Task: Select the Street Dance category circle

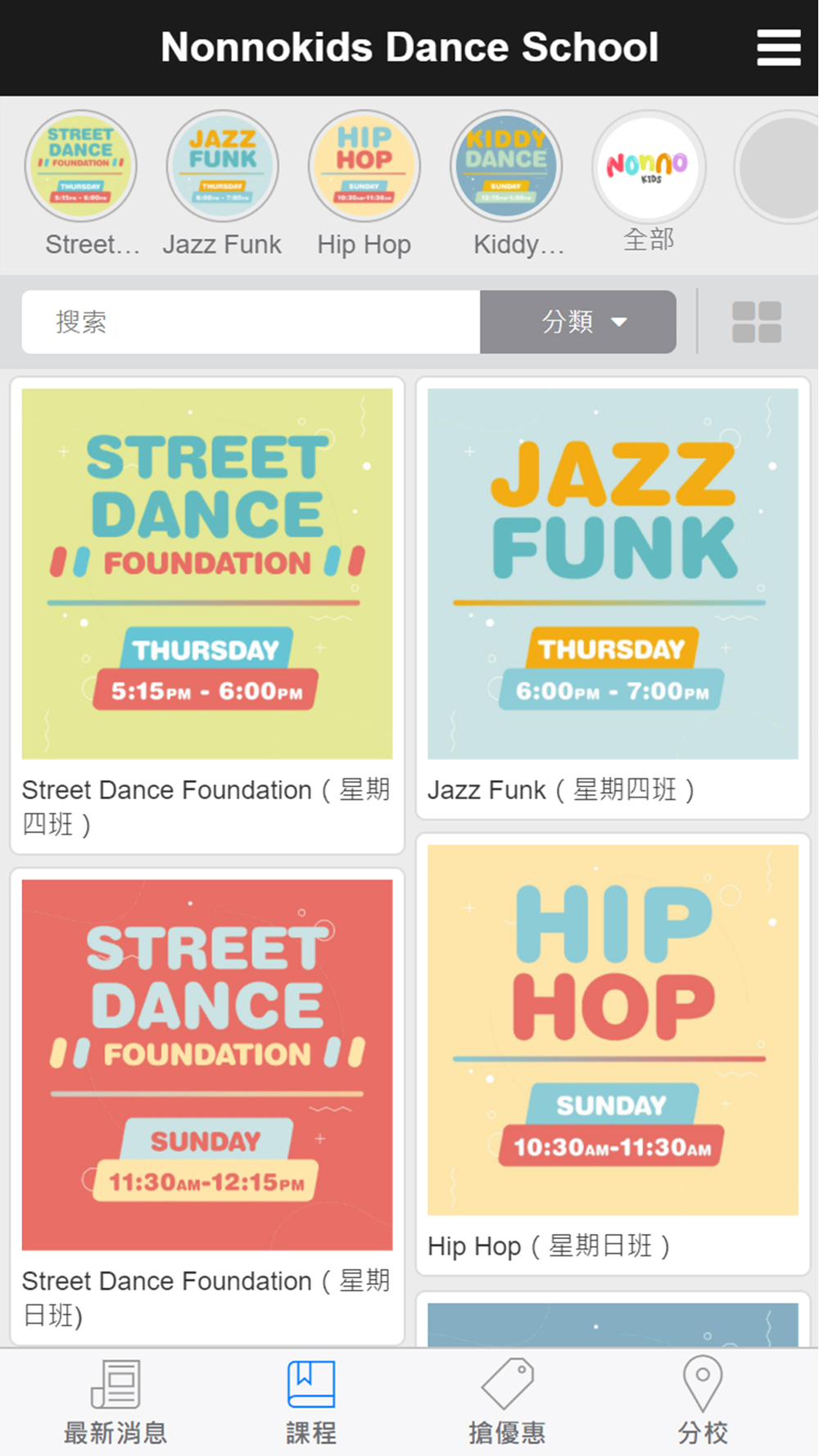Action: tap(80, 166)
